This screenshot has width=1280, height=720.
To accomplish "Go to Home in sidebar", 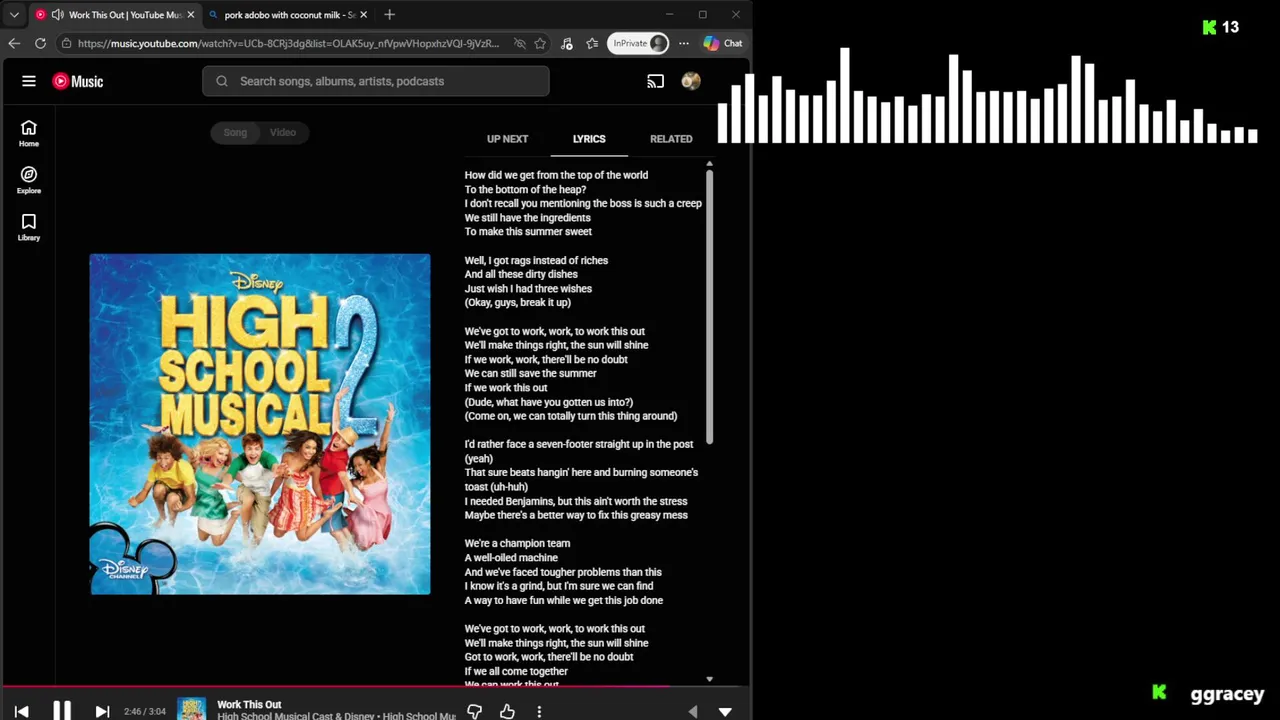I will pyautogui.click(x=29, y=133).
